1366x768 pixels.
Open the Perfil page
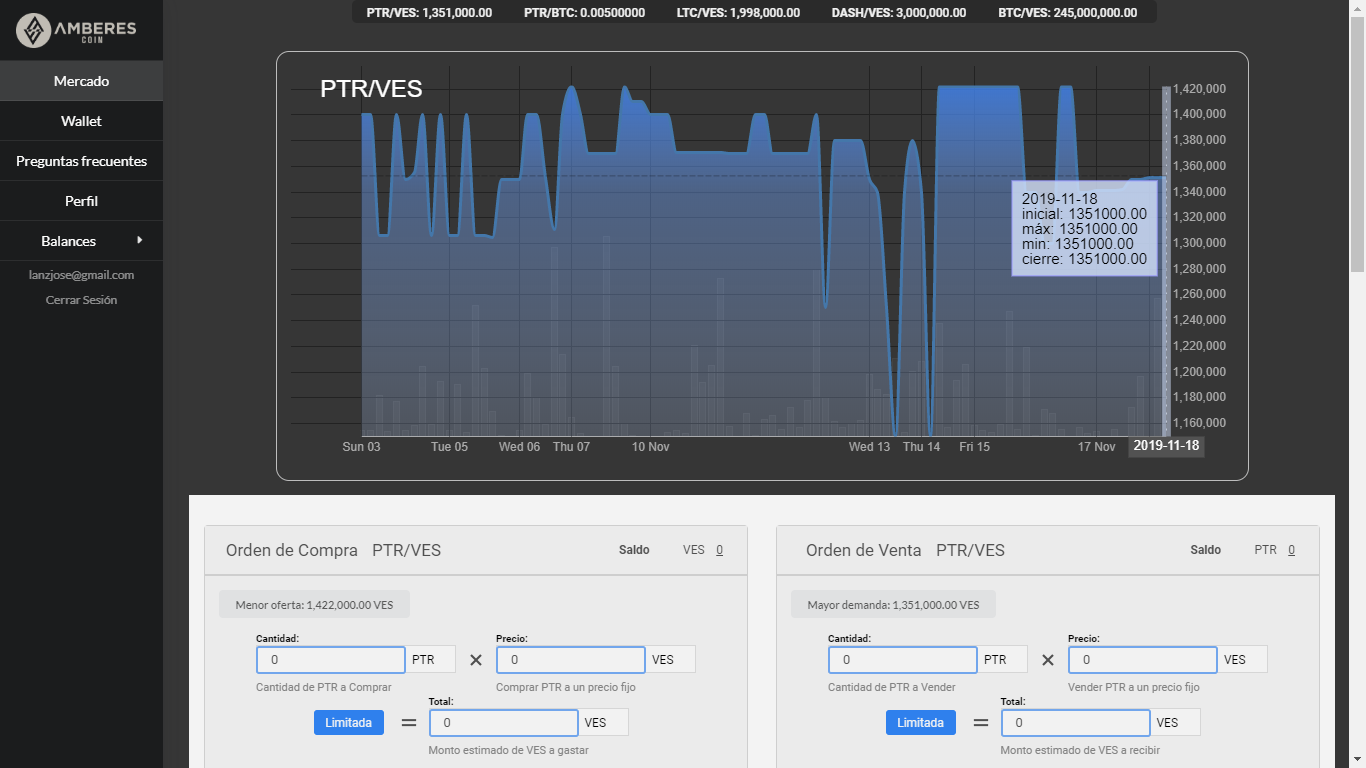81,201
